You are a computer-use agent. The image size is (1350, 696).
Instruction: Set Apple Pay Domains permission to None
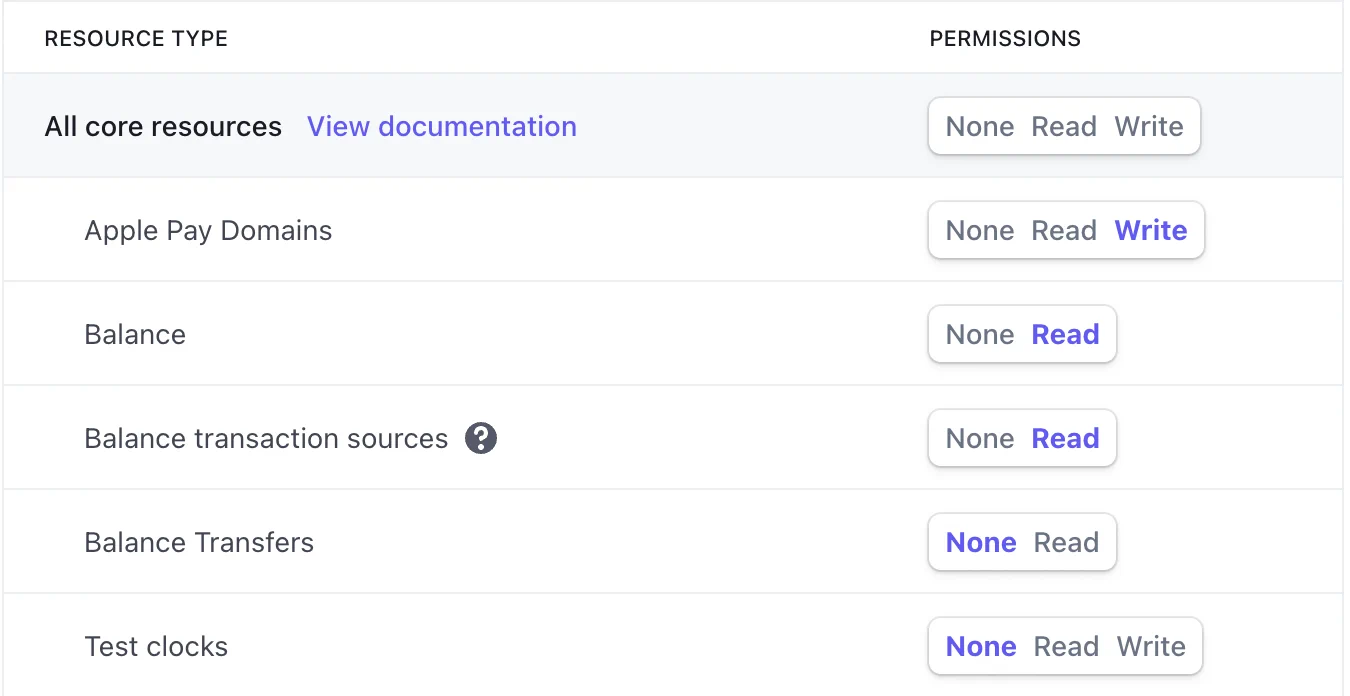pyautogui.click(x=980, y=231)
